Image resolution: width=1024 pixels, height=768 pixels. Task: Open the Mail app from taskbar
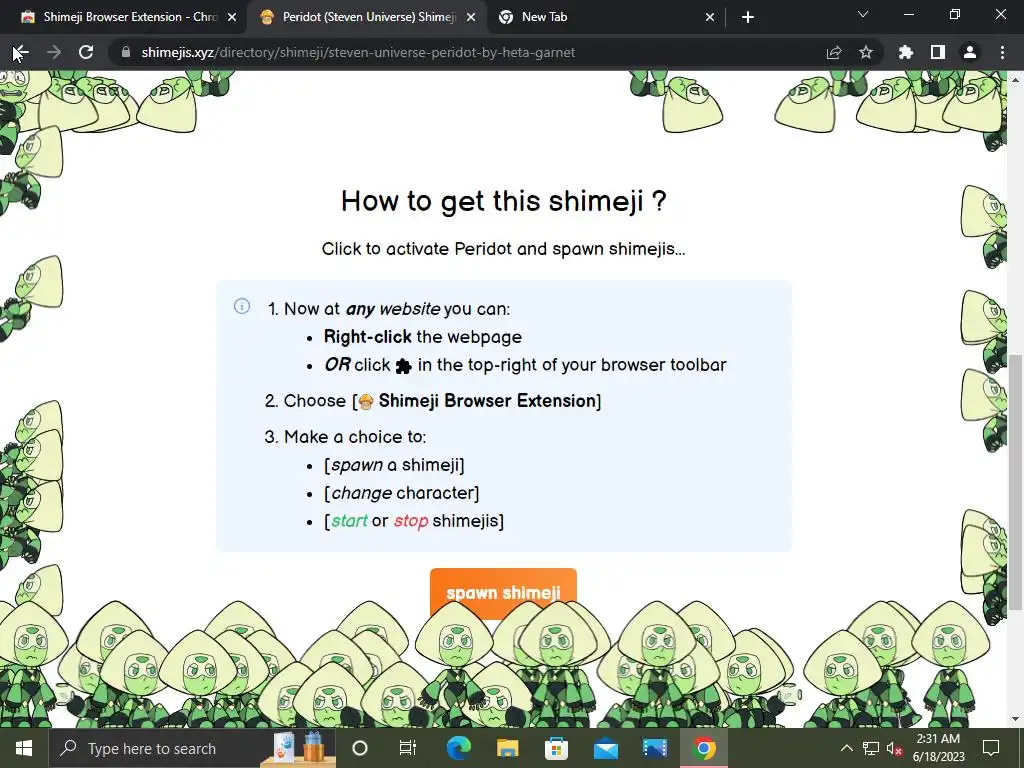605,748
